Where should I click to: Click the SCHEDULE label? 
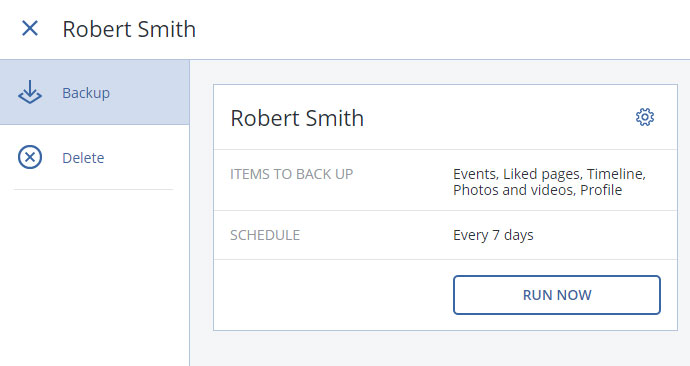265,235
